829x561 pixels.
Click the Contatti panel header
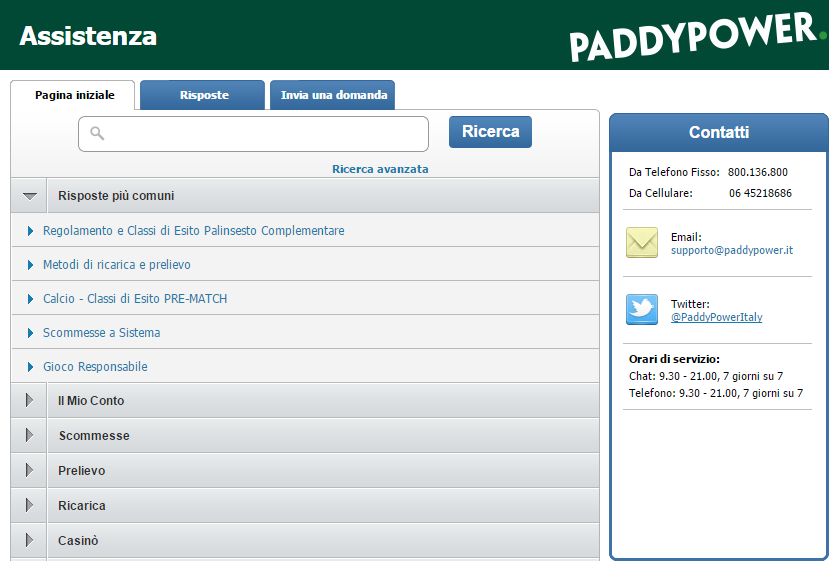719,132
